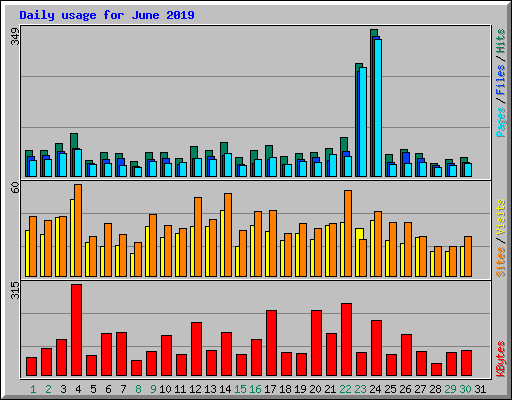Image resolution: width=512 pixels, height=400 pixels.
Task: Select the tallest cyan Pages bar for day 24
Action: pos(378,108)
